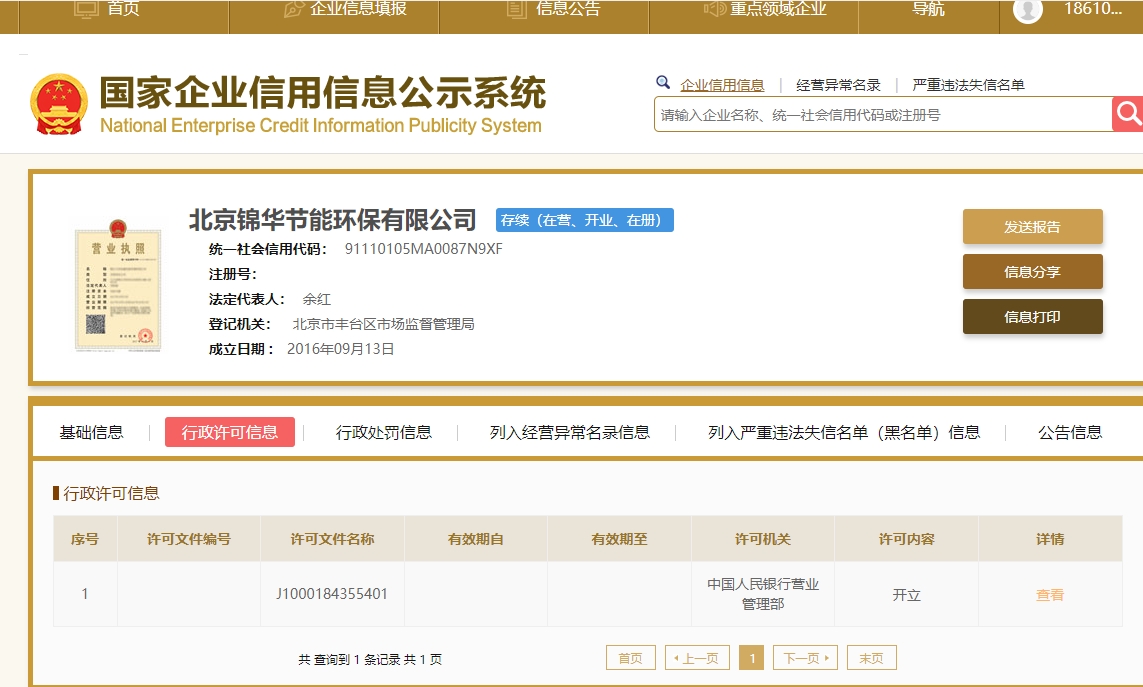Go to the 首页 pagination button
The height and width of the screenshot is (687, 1143).
(631, 658)
